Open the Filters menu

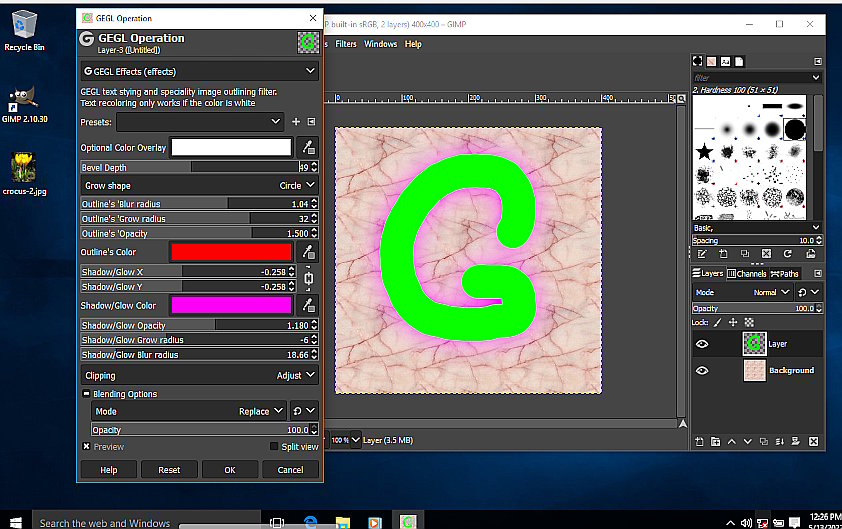click(346, 44)
